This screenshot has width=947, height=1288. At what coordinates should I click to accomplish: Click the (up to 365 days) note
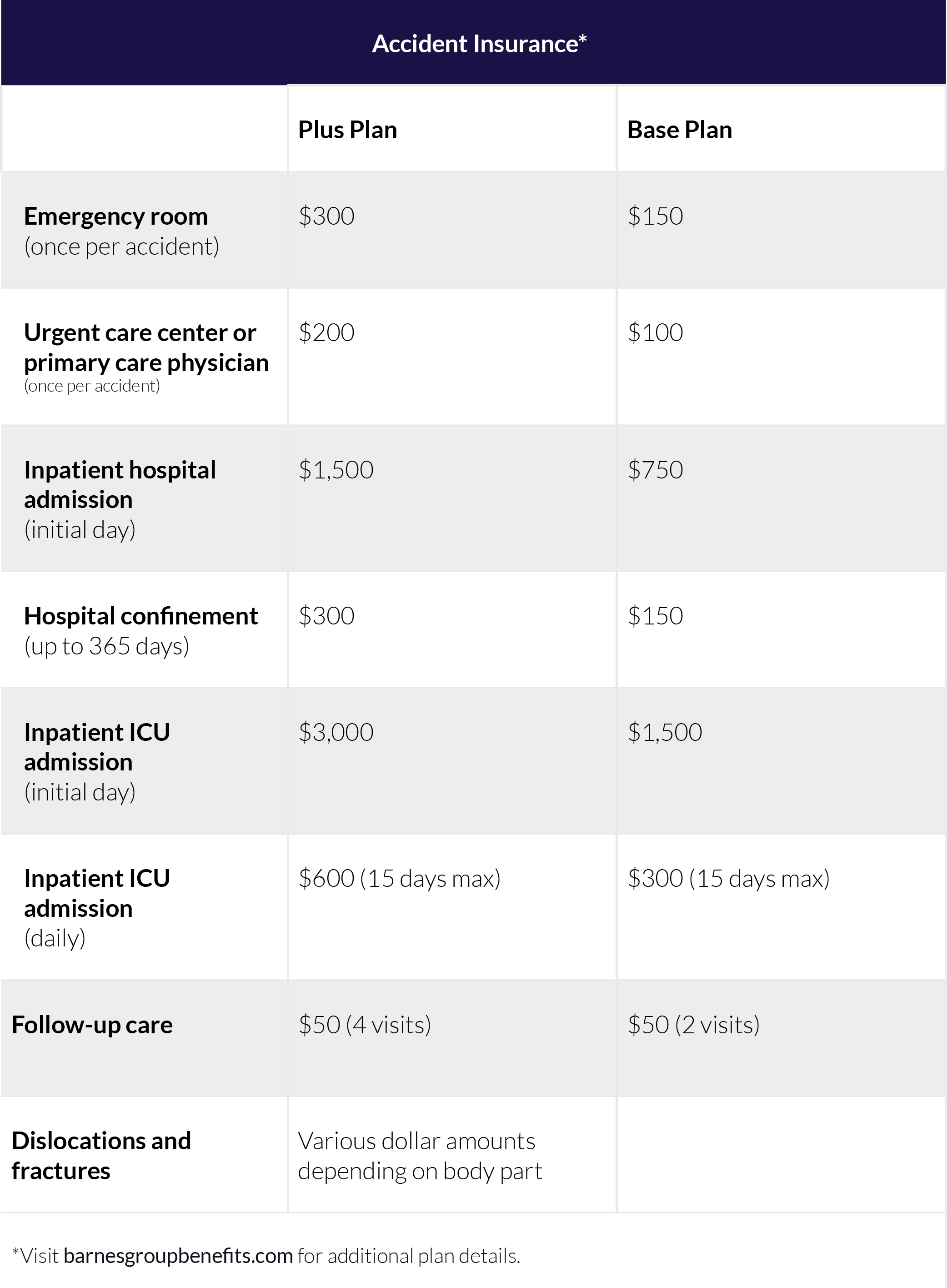coord(107,646)
